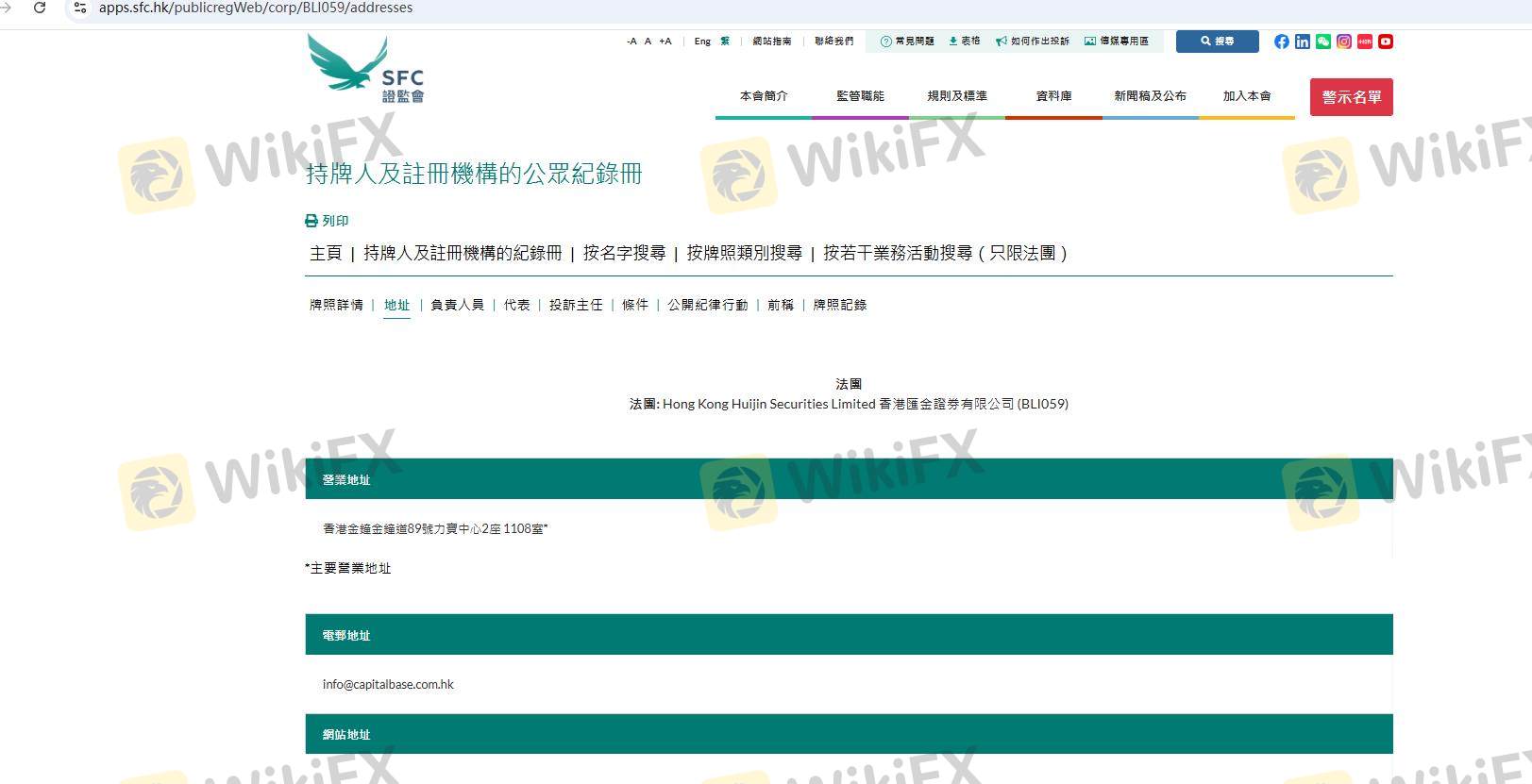Click the browser address bar URL

[x=256, y=8]
